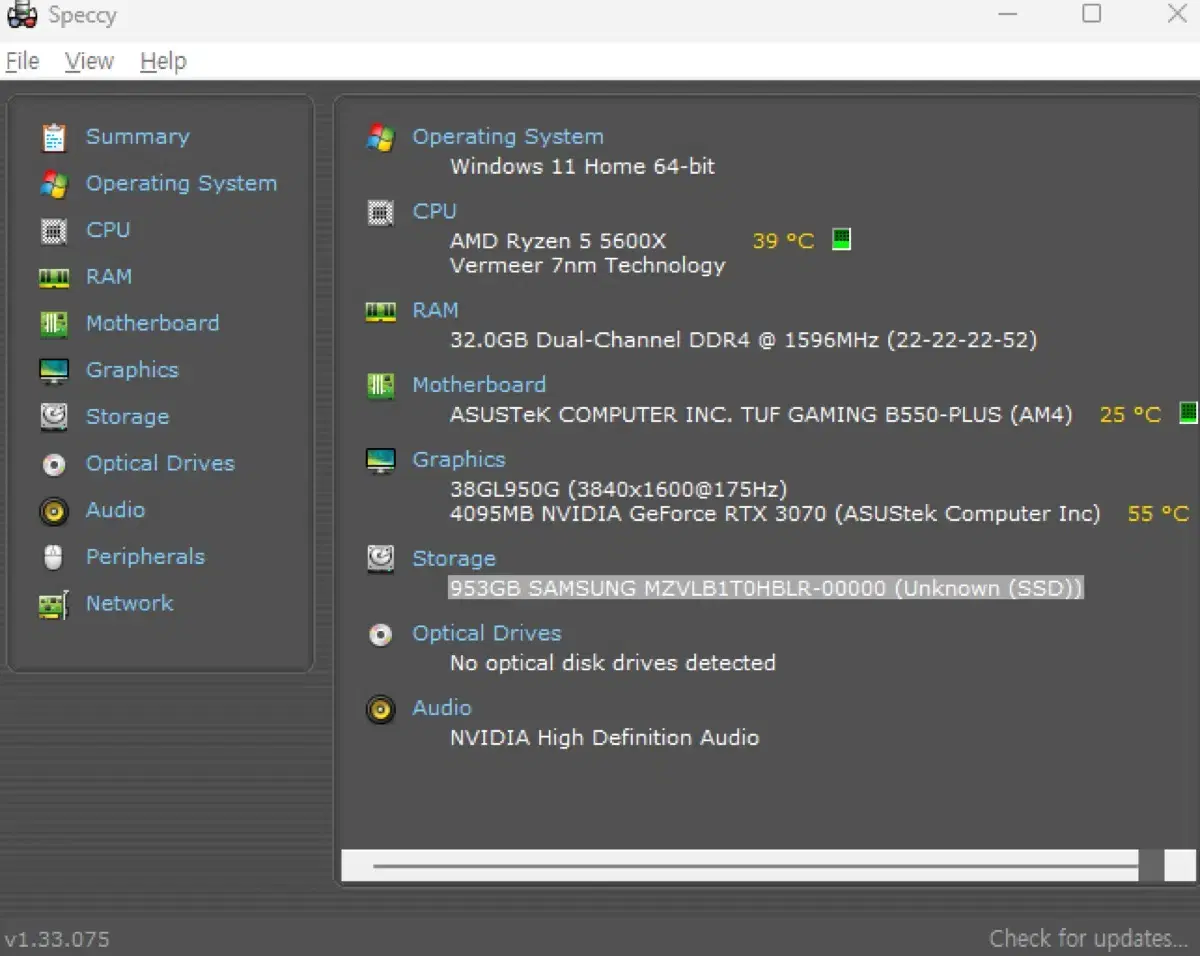This screenshot has width=1200, height=956.
Task: Click the Audio heading link in summary
Action: tap(441, 708)
